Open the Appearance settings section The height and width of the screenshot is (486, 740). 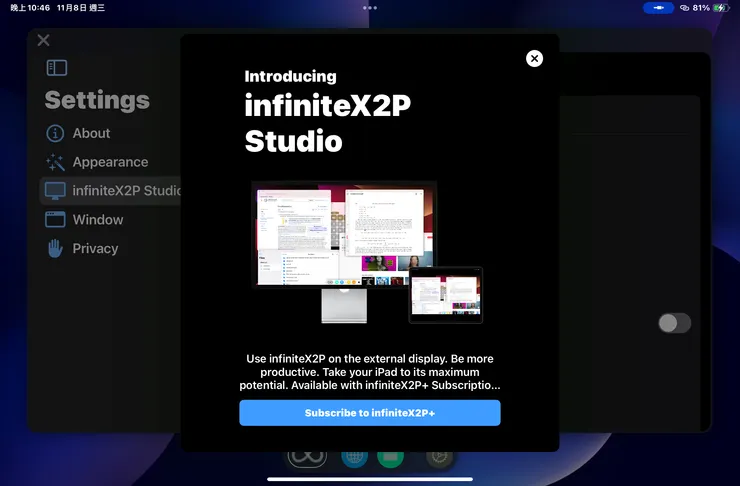pos(97,162)
